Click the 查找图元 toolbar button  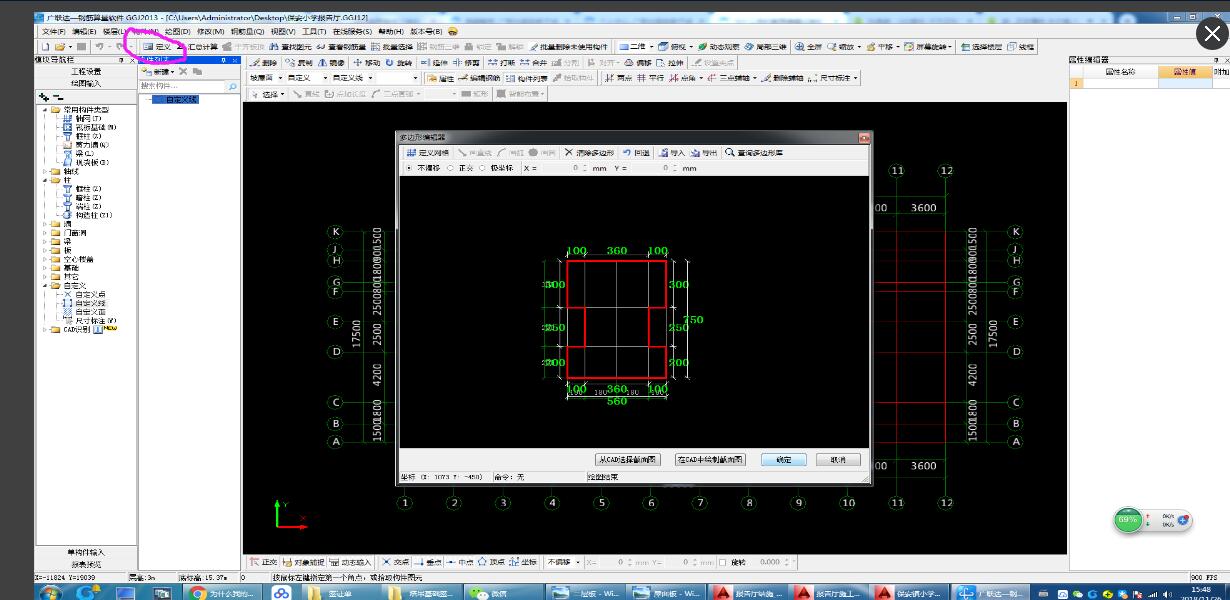pyautogui.click(x=291, y=47)
